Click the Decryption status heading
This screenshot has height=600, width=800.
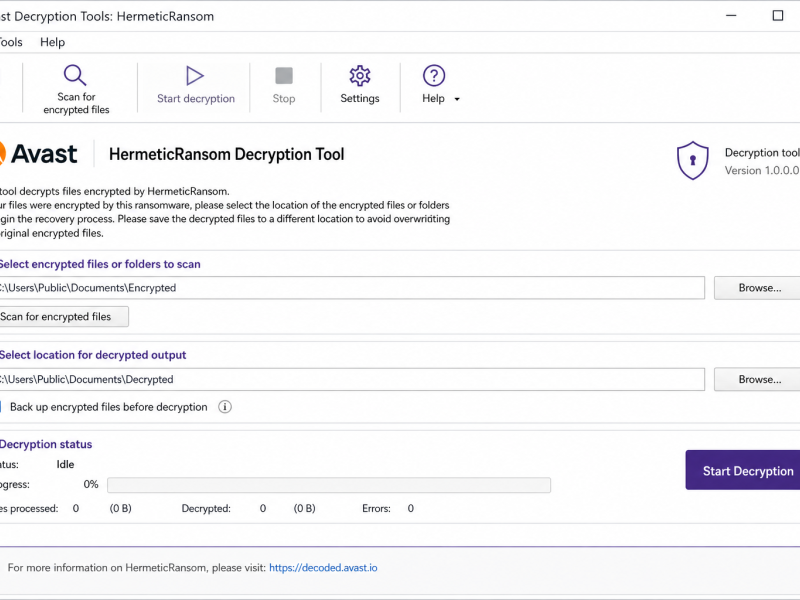coord(46,444)
